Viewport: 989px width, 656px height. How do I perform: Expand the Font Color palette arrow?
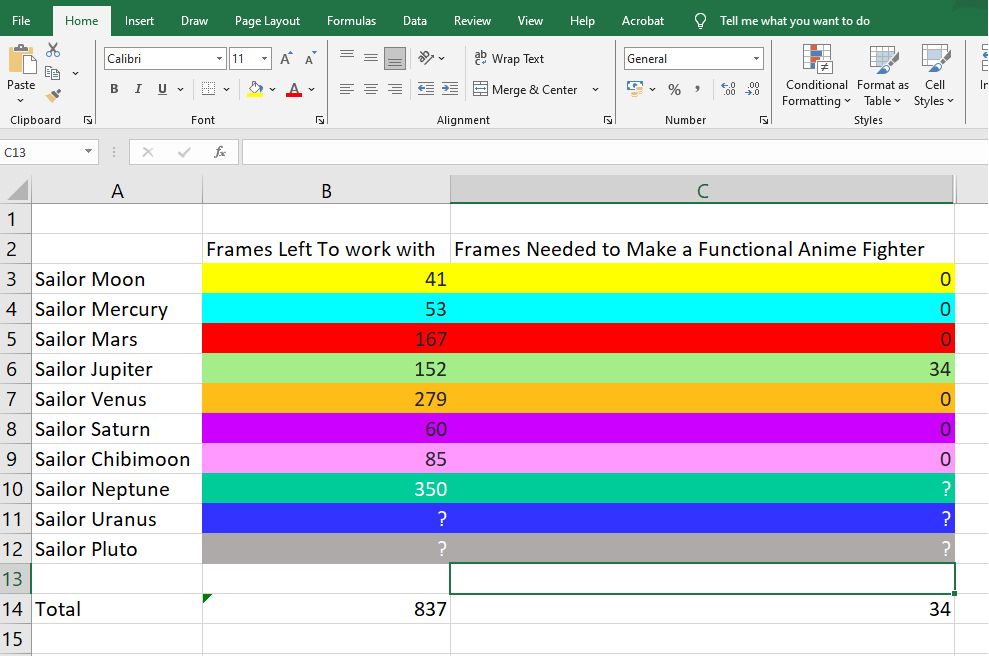[312, 90]
